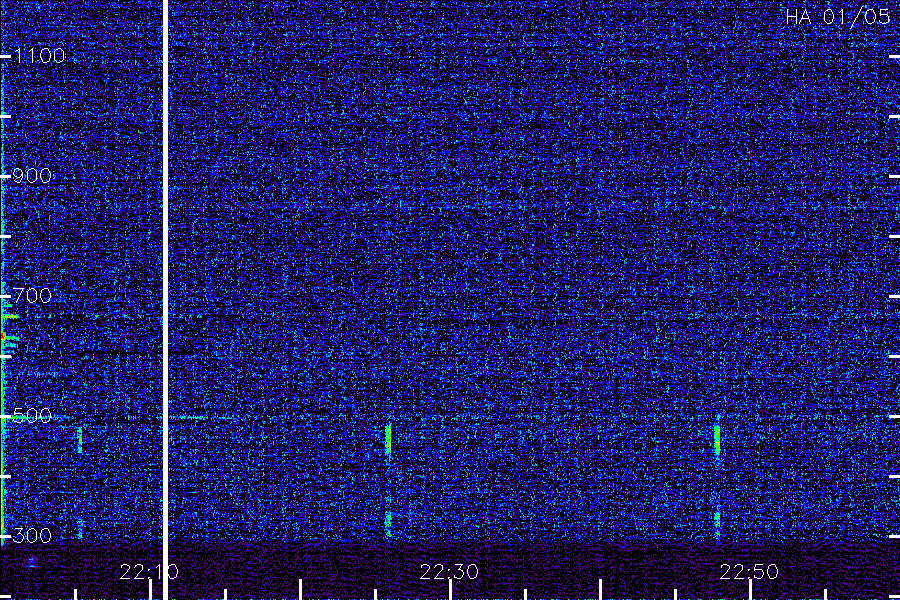Click the 1100 frequency axis label
Viewport: 900px width, 600px height.
click(x=40, y=56)
